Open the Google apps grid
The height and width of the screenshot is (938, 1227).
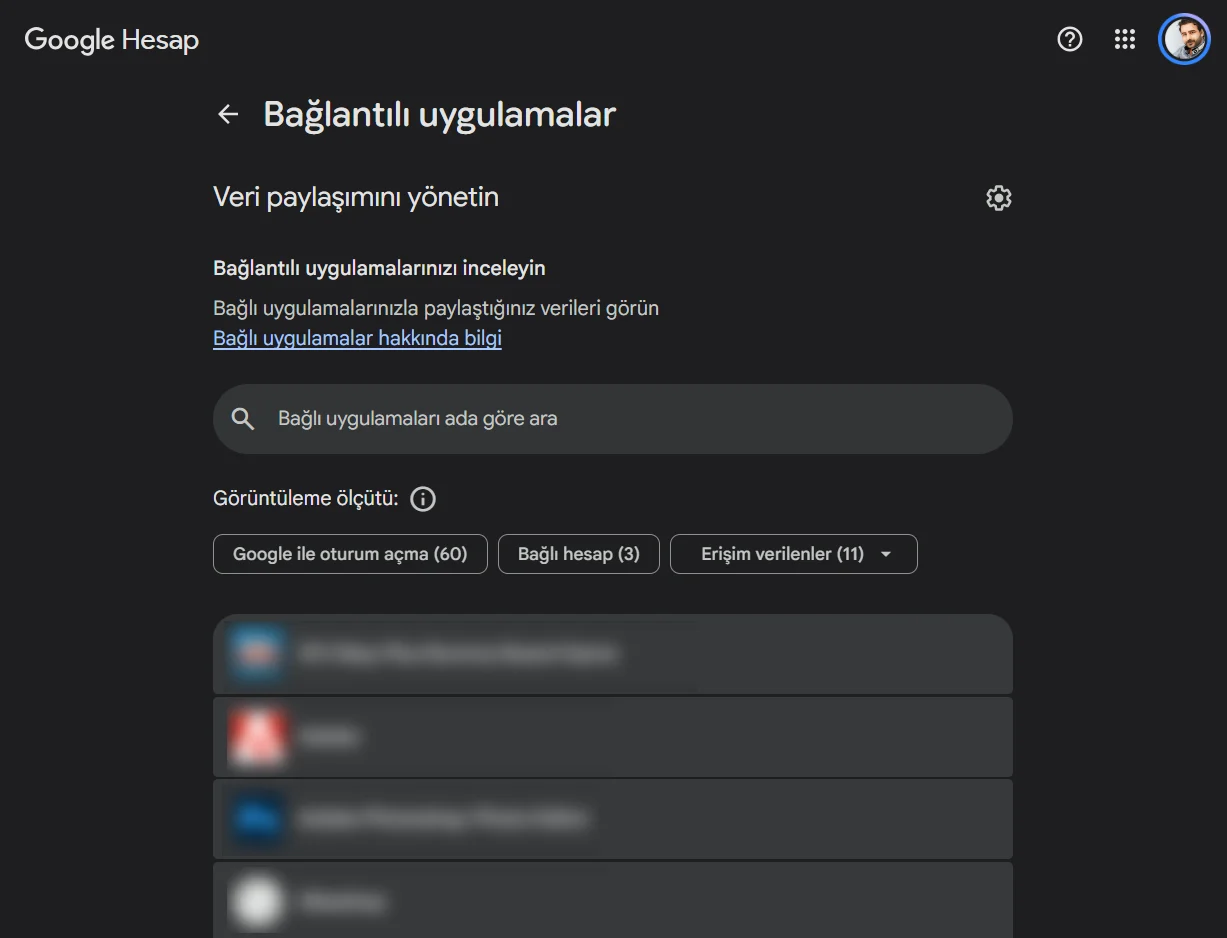coord(1125,39)
